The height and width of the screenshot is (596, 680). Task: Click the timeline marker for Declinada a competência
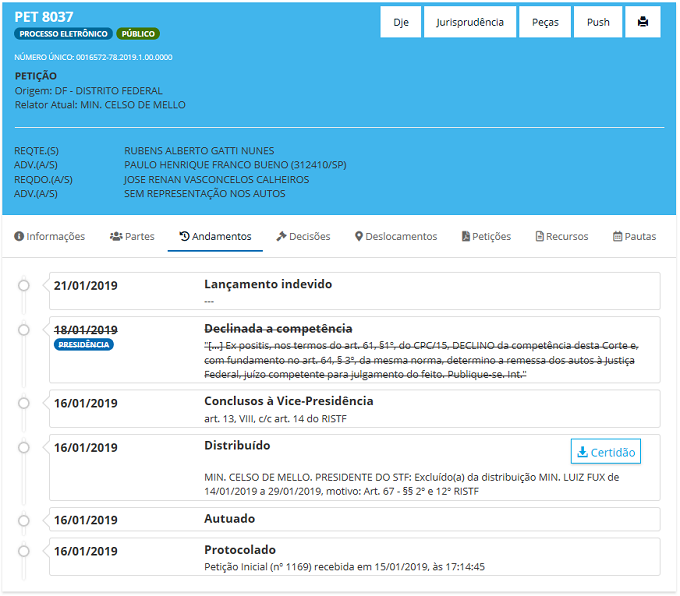coord(24,330)
